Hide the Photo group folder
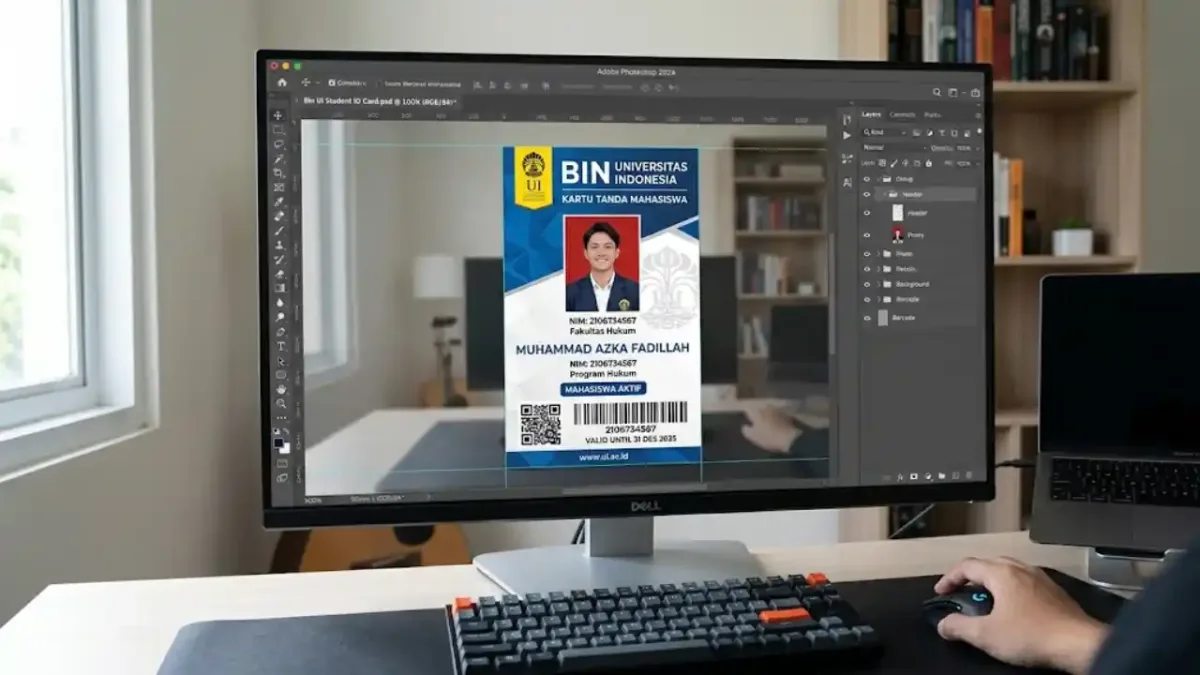This screenshot has height=675, width=1200. tap(867, 254)
